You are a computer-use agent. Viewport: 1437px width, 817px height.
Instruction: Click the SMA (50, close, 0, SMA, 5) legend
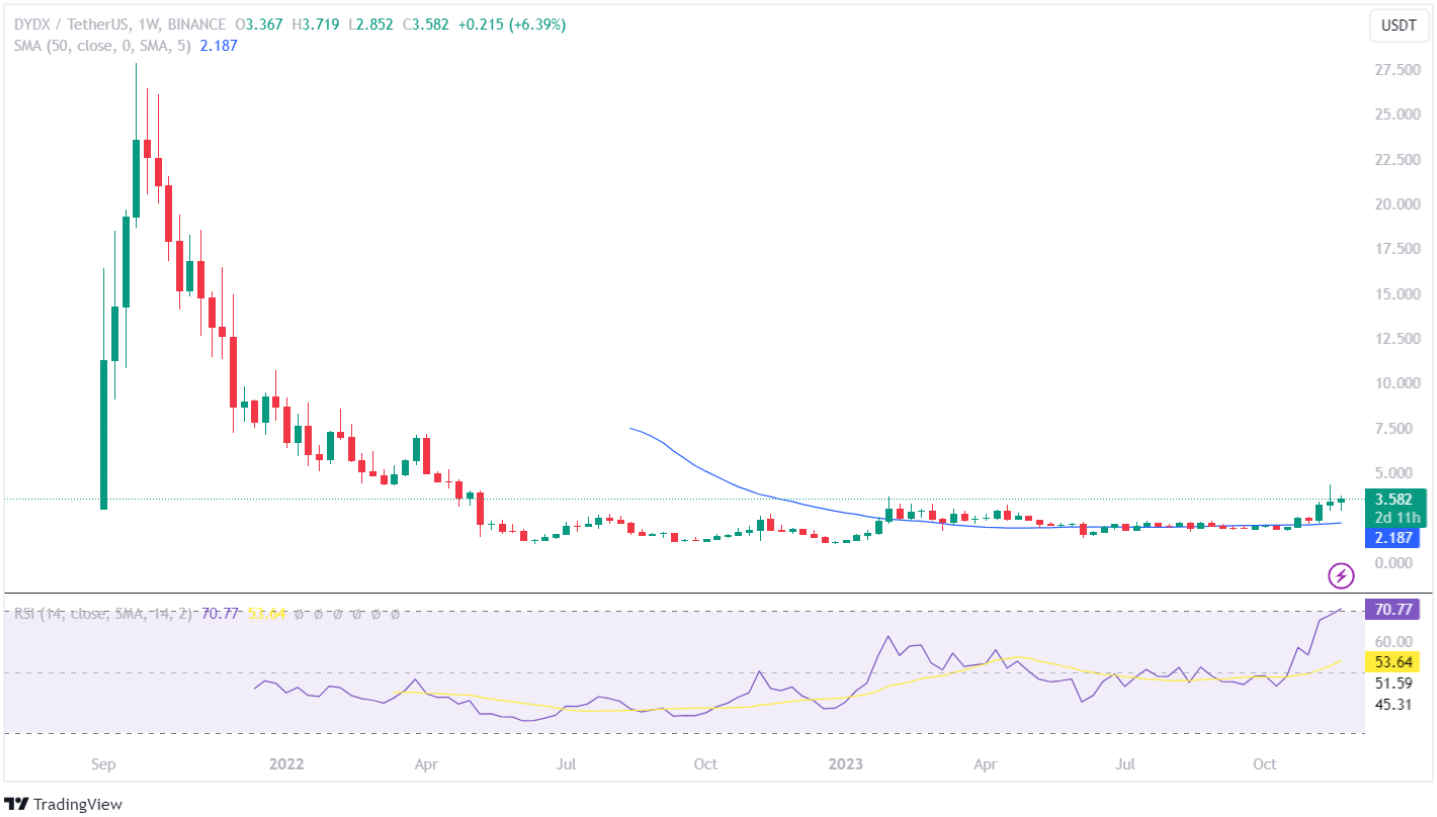pyautogui.click(x=102, y=46)
